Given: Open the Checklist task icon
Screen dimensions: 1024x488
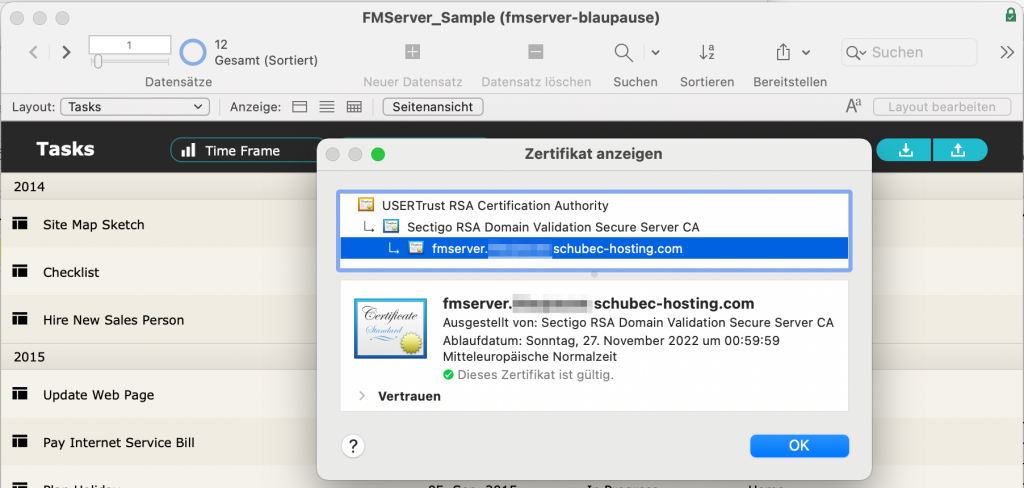Looking at the screenshot, I should click(x=20, y=272).
